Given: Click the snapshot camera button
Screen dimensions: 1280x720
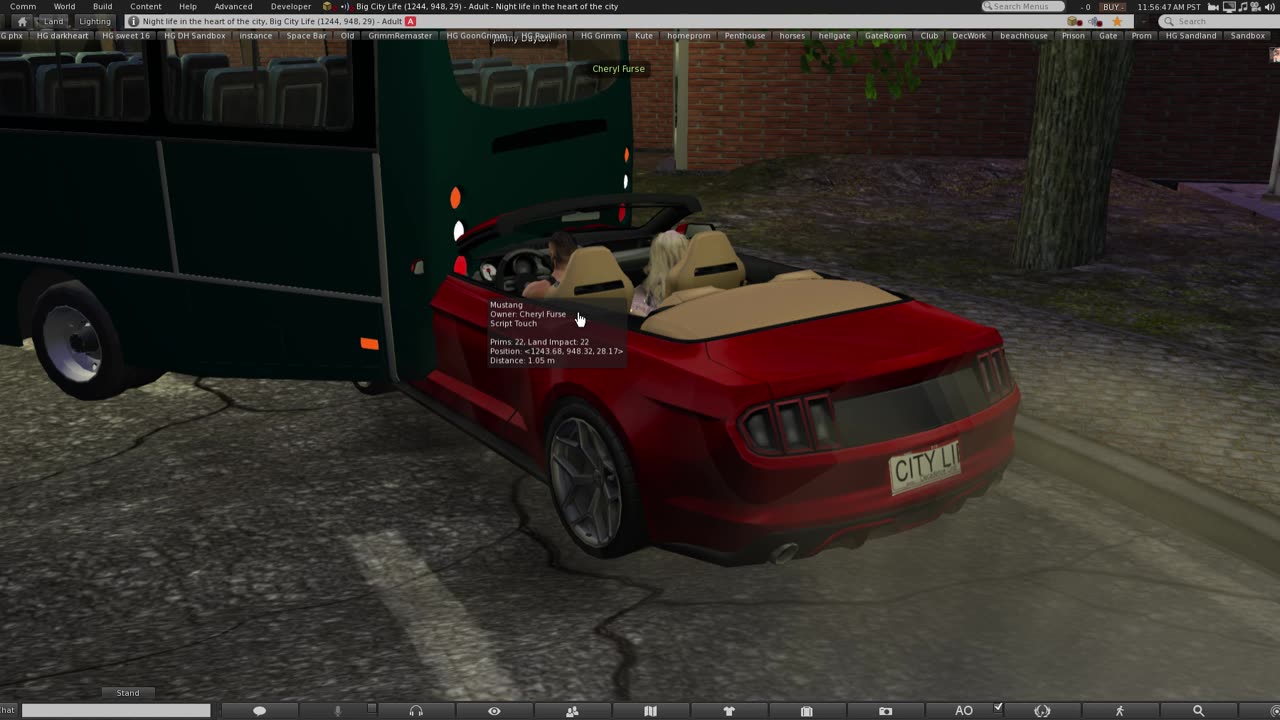Looking at the screenshot, I should (x=885, y=711).
